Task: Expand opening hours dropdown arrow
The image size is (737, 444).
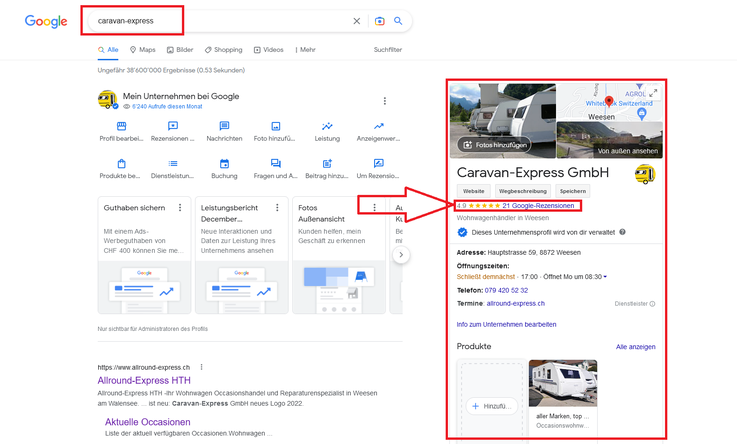Action: coord(605,277)
